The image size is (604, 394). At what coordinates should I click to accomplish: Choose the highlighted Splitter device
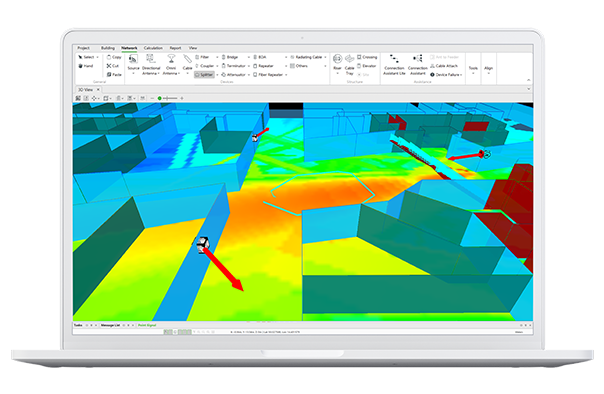tap(204, 75)
